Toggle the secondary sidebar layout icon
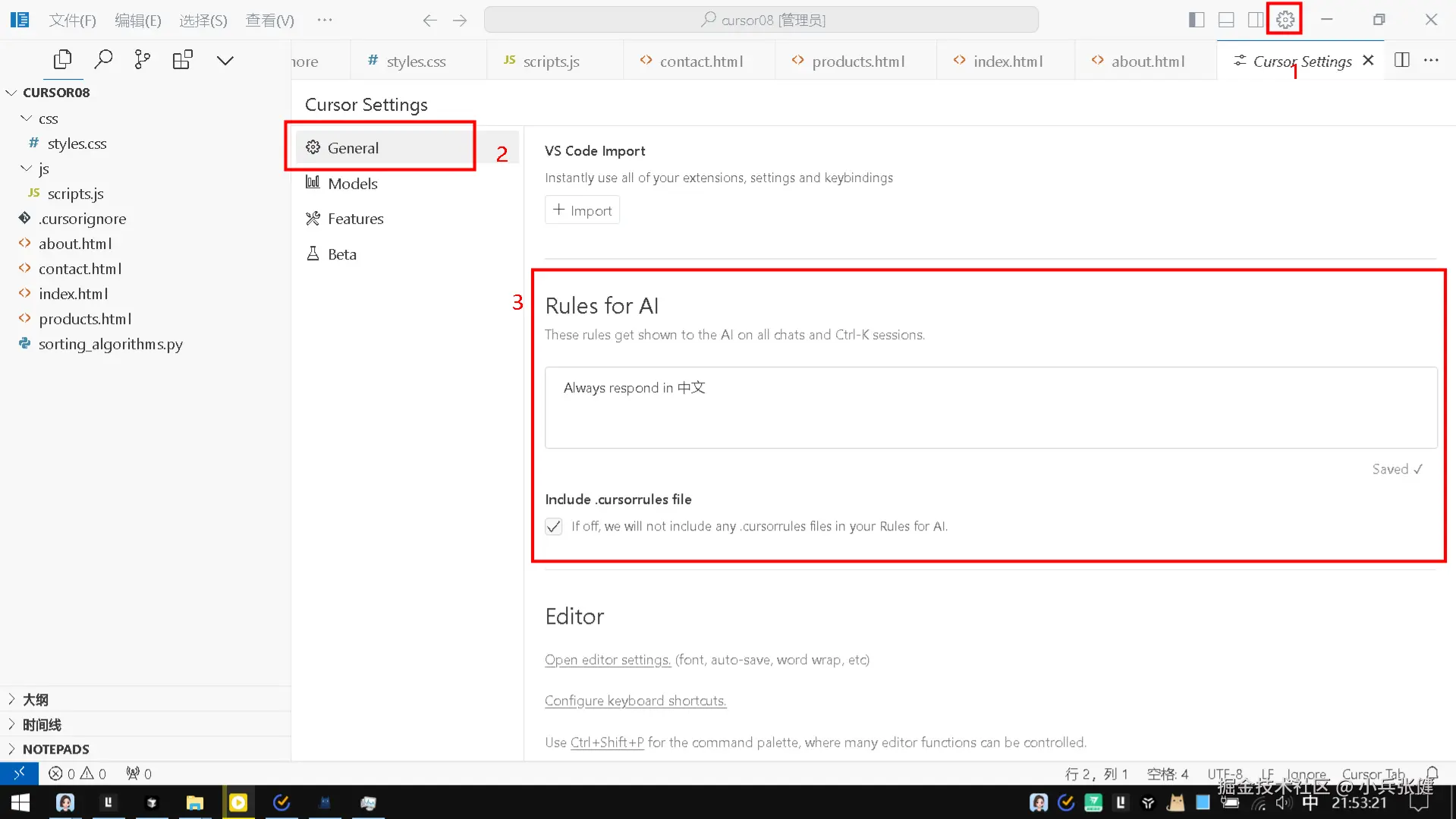This screenshot has height=819, width=1456. [1256, 20]
